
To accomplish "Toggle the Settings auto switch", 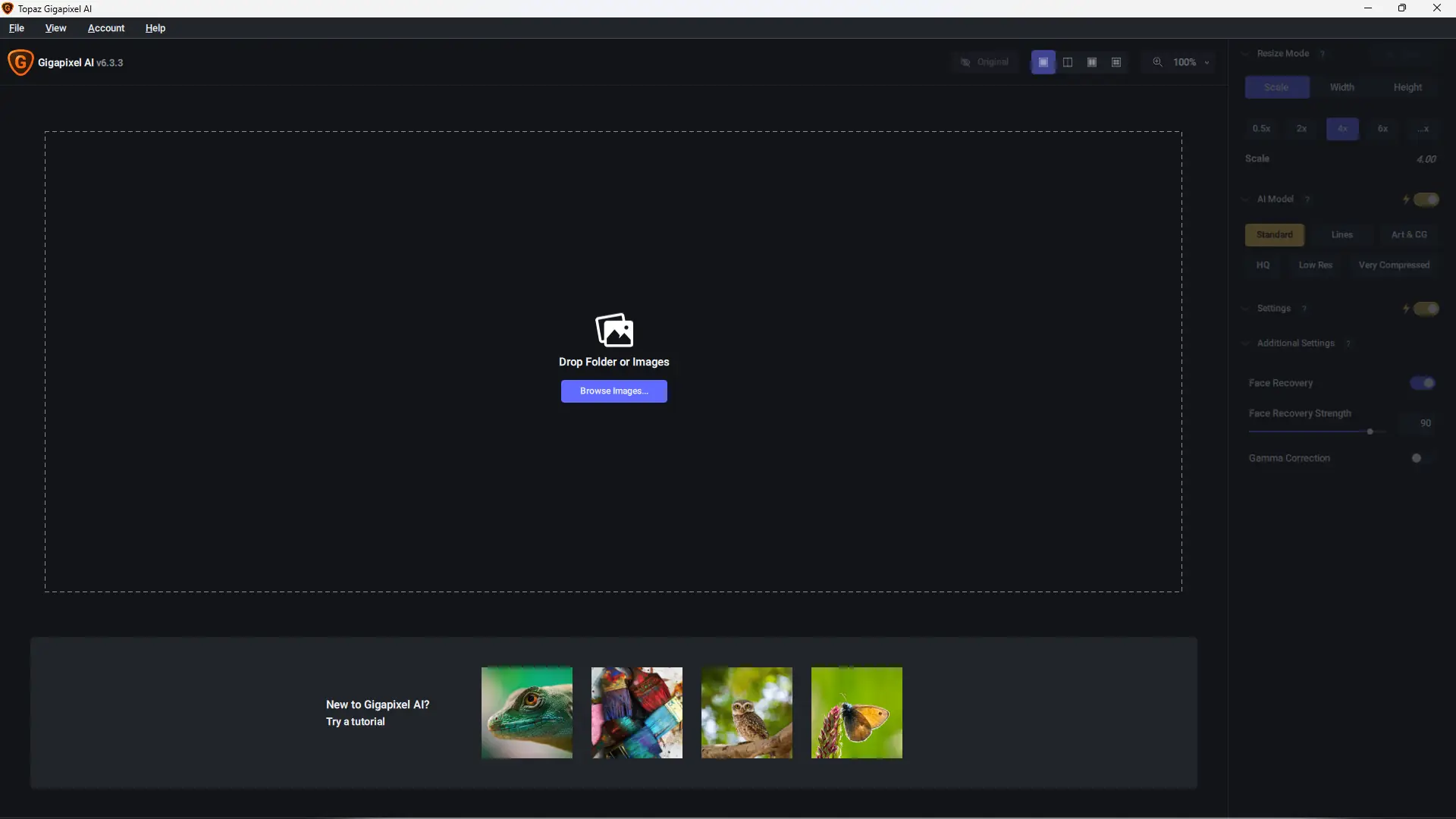I will (x=1426, y=309).
